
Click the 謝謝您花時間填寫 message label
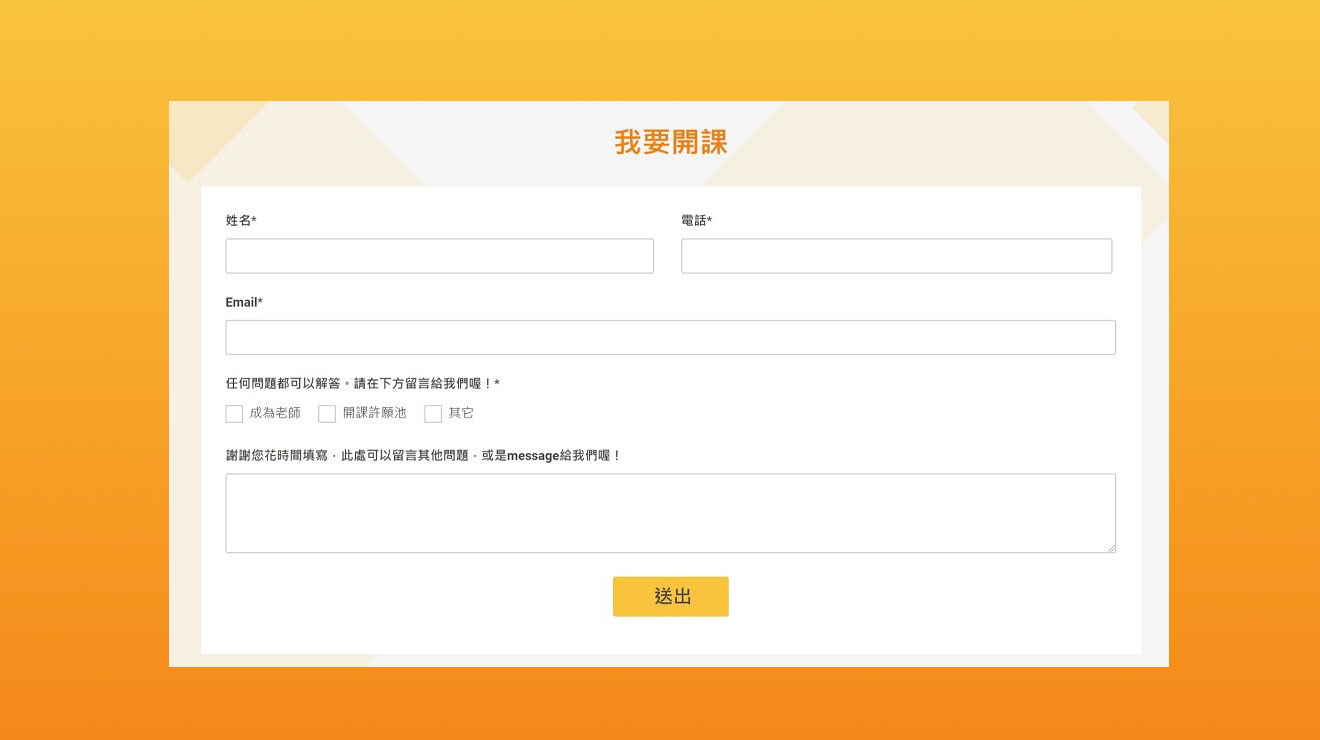[x=422, y=456]
